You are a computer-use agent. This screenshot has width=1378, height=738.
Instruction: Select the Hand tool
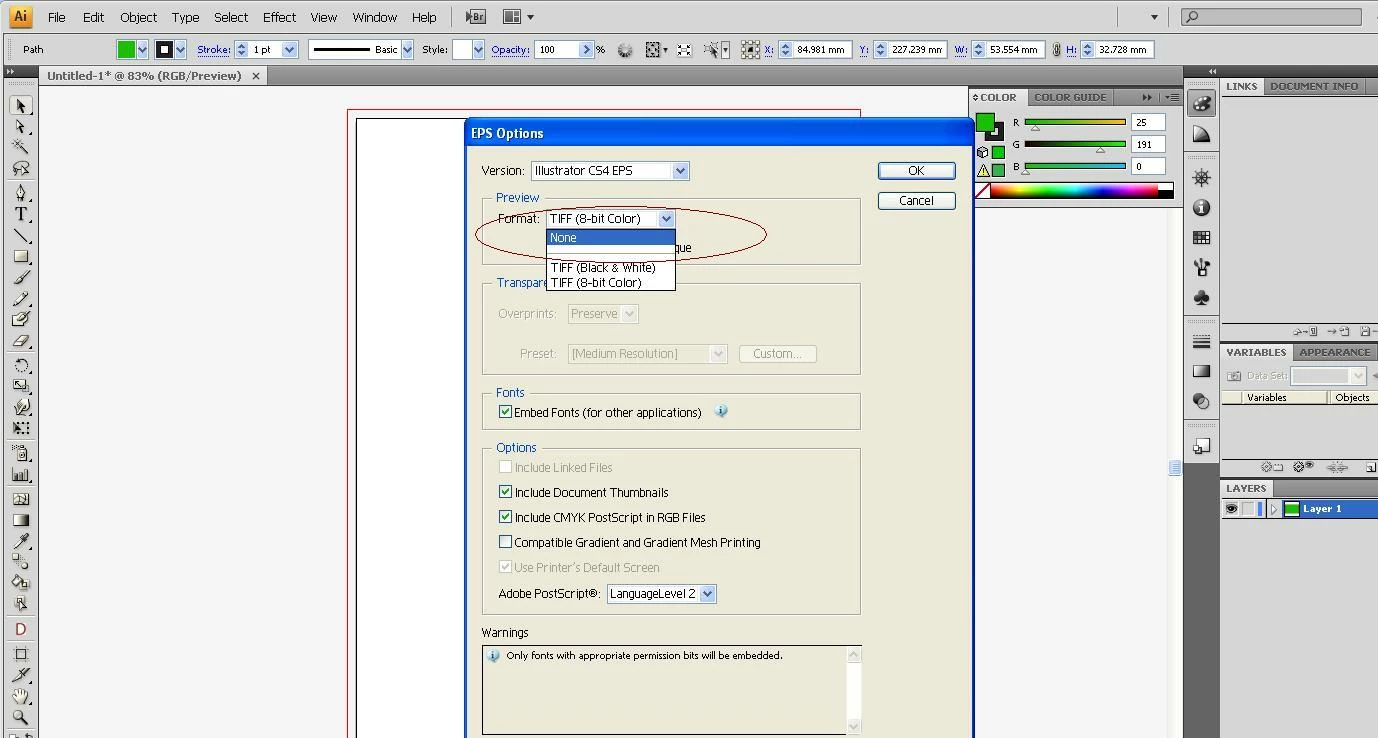(20, 696)
